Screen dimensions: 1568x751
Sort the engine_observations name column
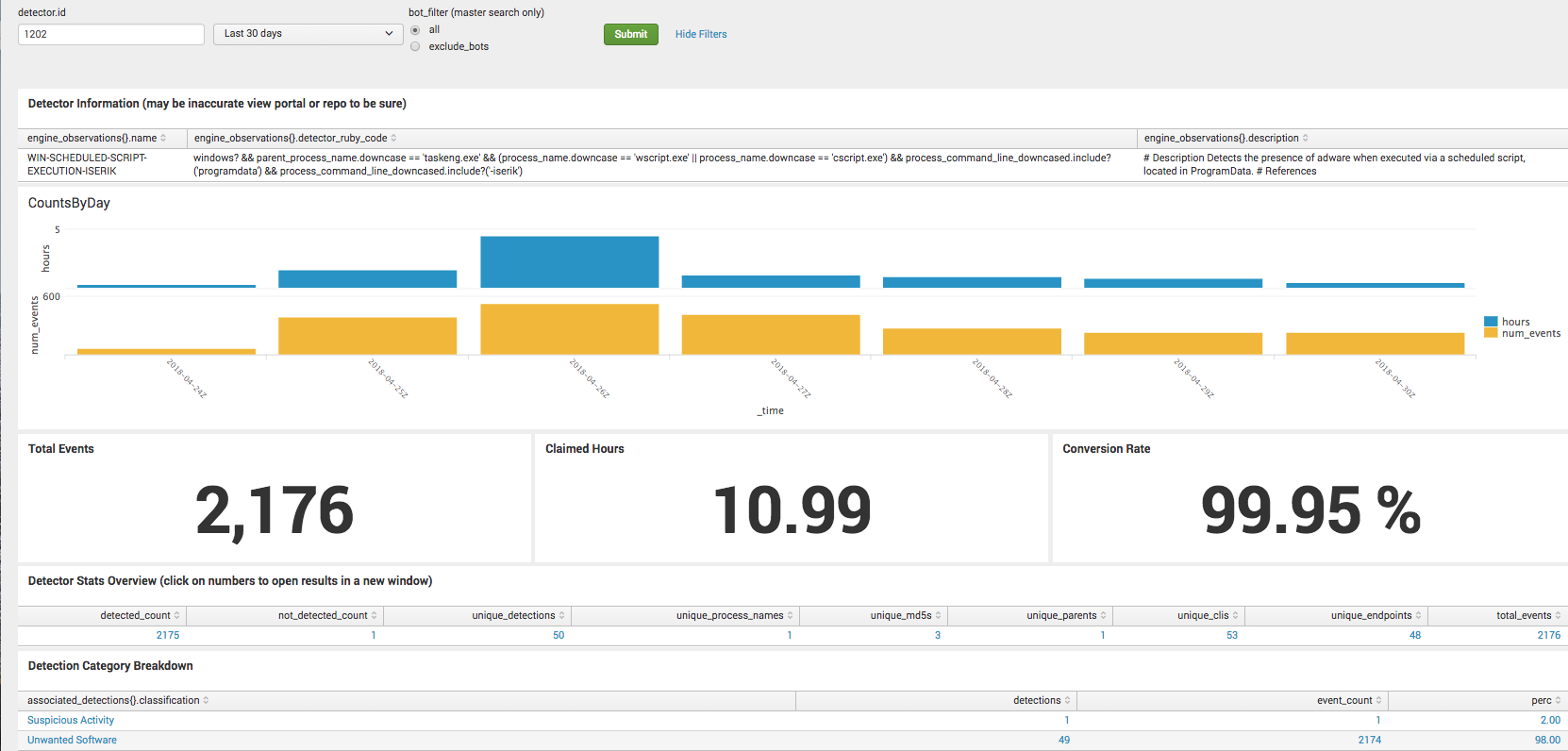pyautogui.click(x=163, y=139)
